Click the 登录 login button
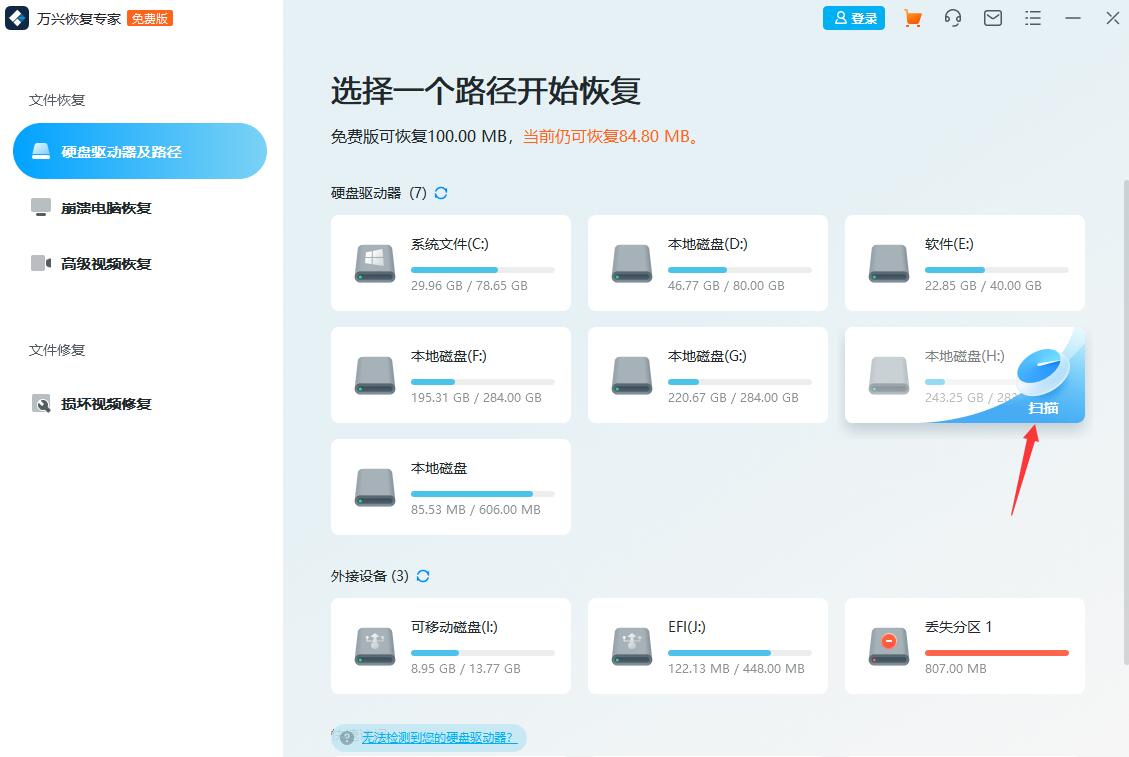 [x=854, y=18]
